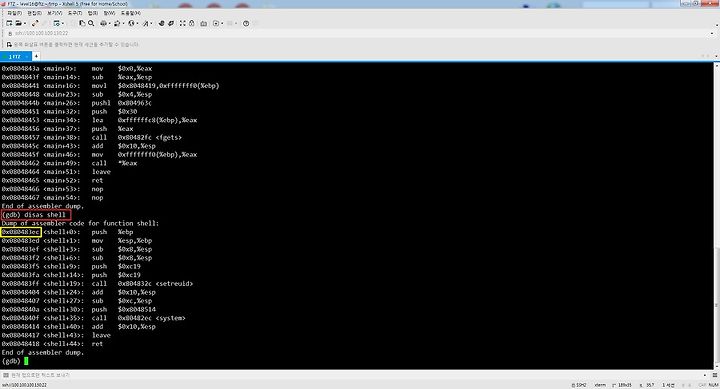Click the address bar lock icon
Screen dimensions: 720x389
[10, 34]
